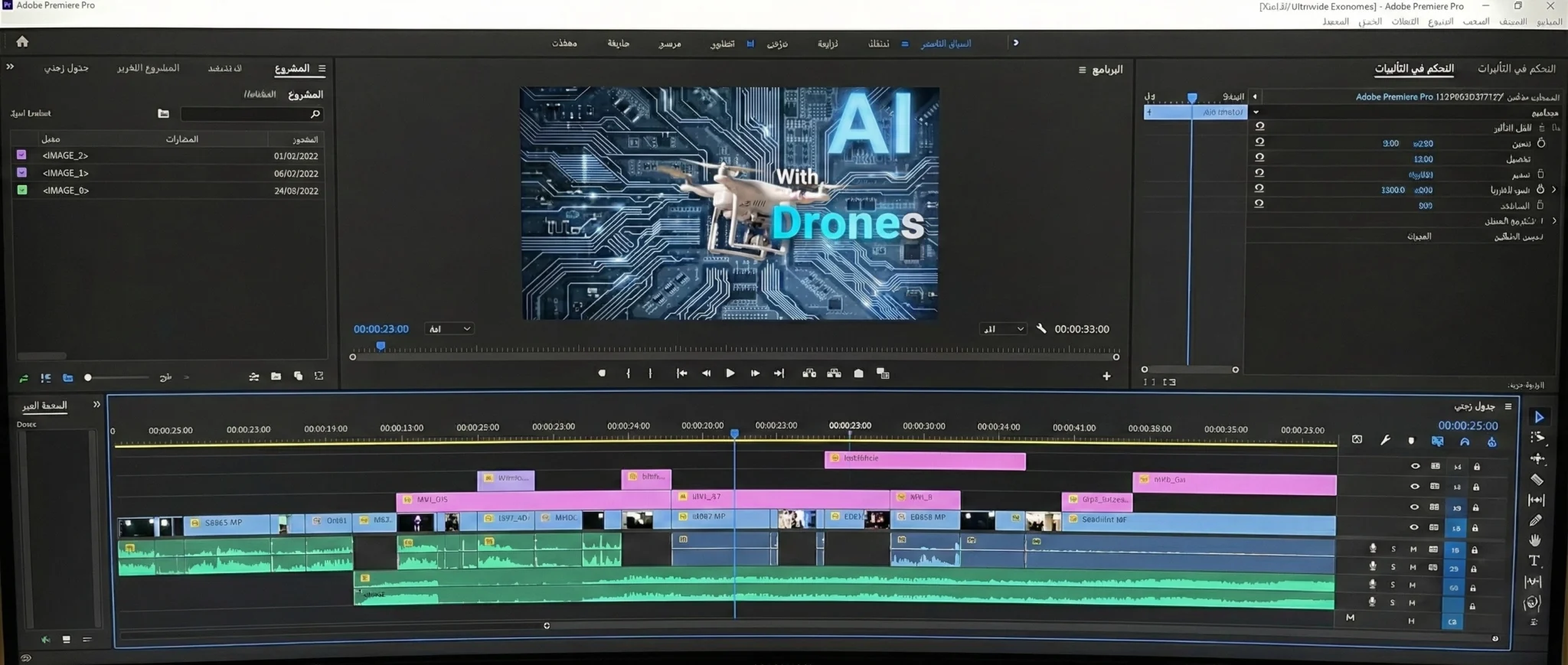Toggle lock on the top video track
The width and height of the screenshot is (1568, 665).
[1476, 467]
